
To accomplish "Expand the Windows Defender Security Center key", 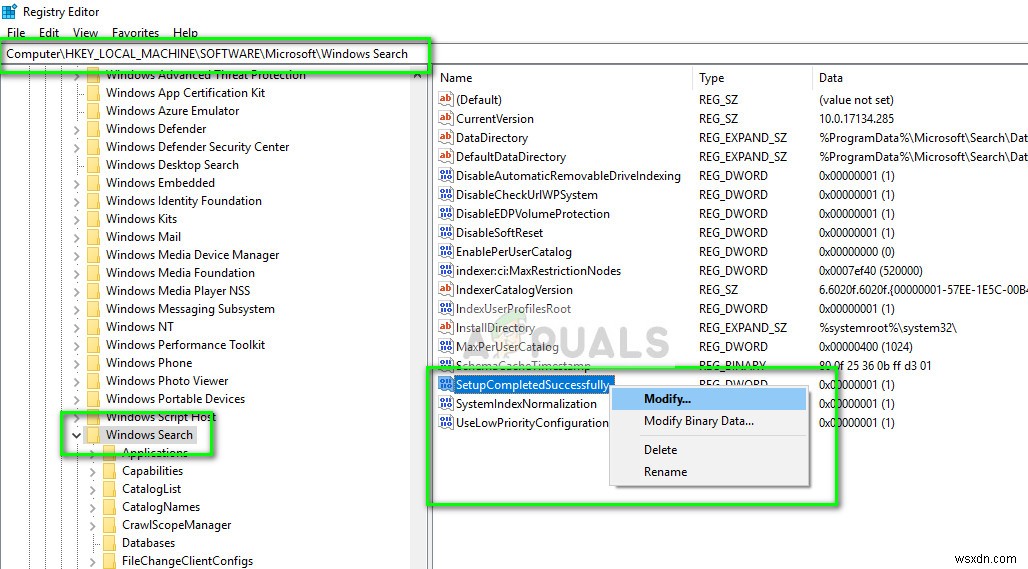I will pyautogui.click(x=77, y=147).
